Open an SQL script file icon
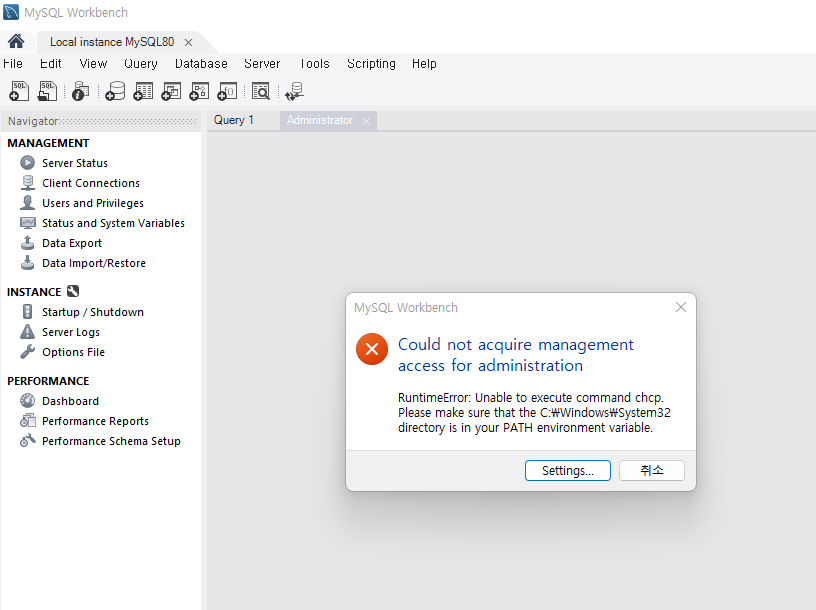 (x=47, y=91)
